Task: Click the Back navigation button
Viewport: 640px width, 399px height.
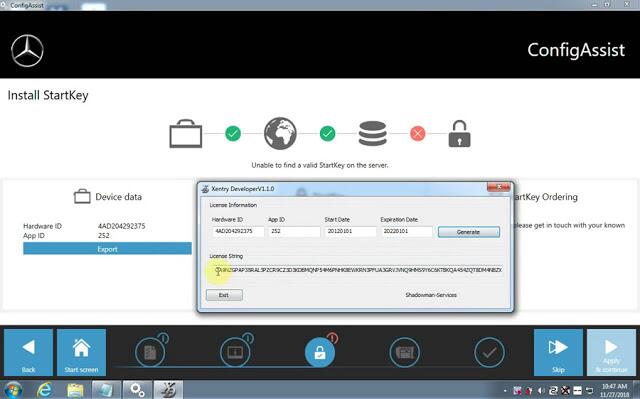Action: 28,352
